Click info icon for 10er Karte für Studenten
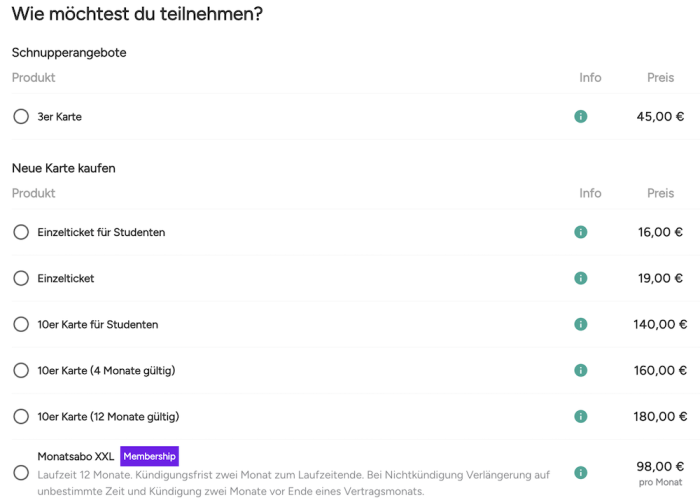 (x=581, y=324)
